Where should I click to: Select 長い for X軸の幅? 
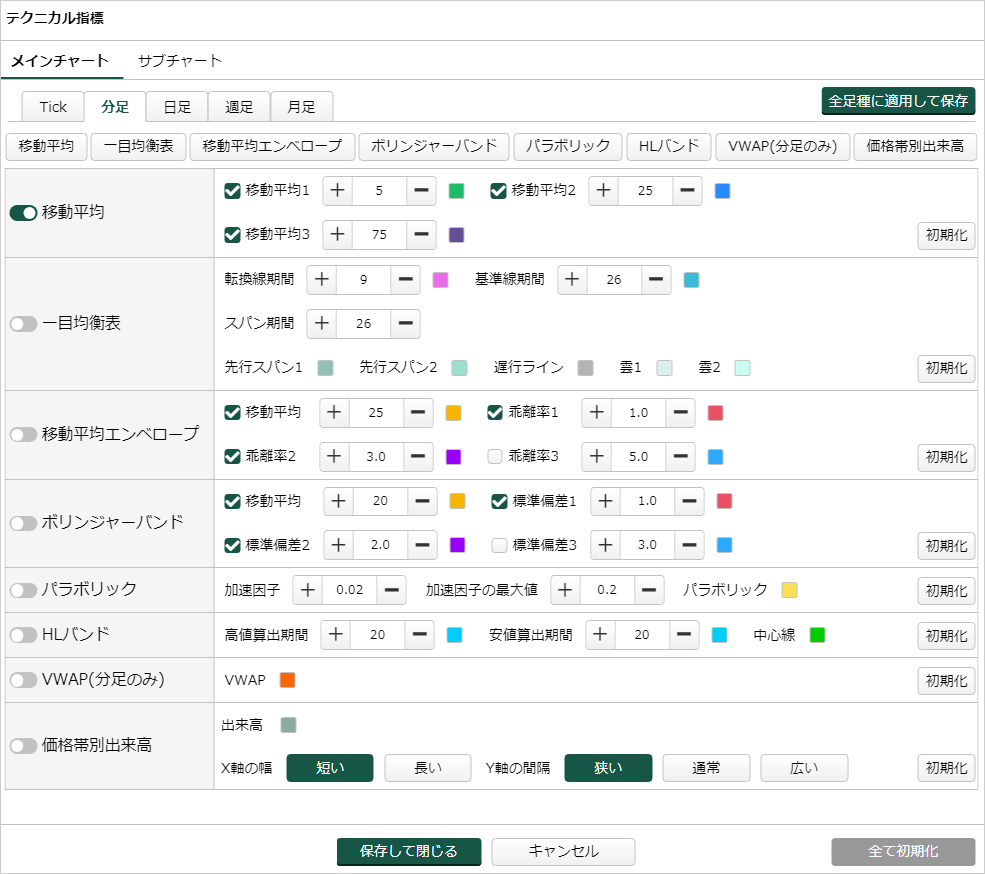[428, 768]
